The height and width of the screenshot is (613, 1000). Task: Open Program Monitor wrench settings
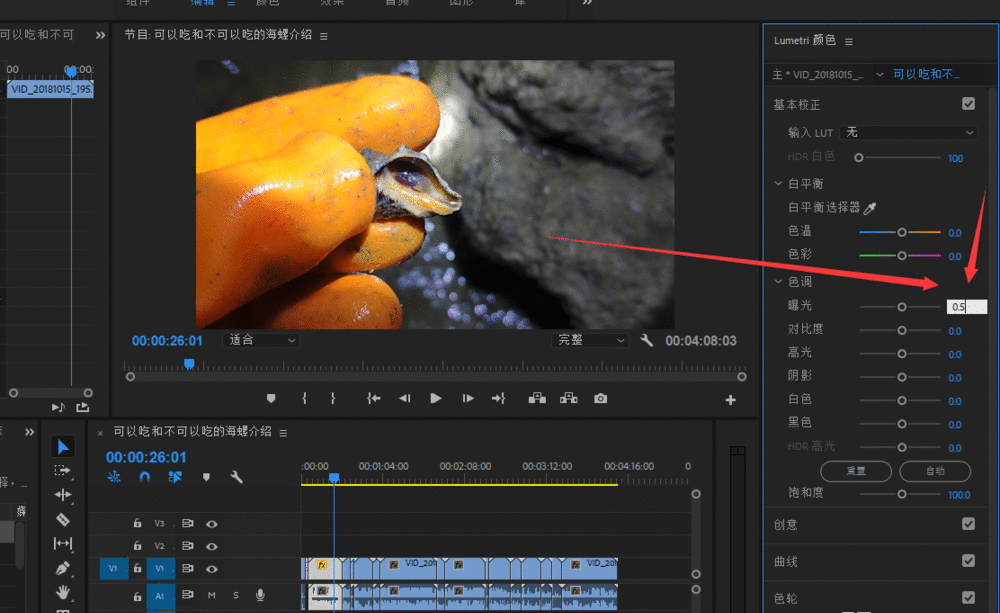point(647,340)
